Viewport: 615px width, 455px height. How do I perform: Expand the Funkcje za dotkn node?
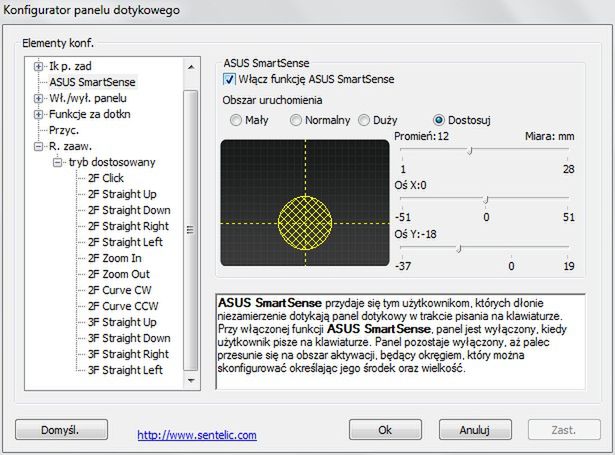[x=38, y=114]
